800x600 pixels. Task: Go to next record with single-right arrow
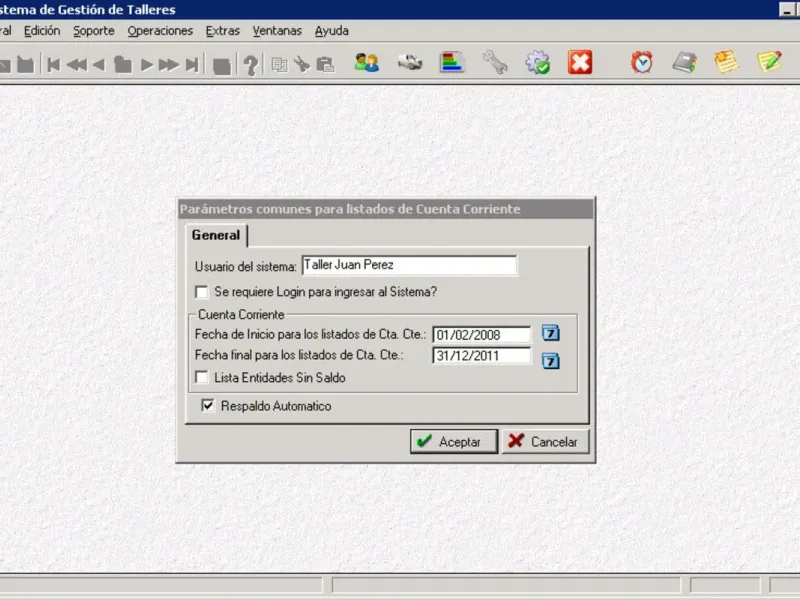point(146,65)
